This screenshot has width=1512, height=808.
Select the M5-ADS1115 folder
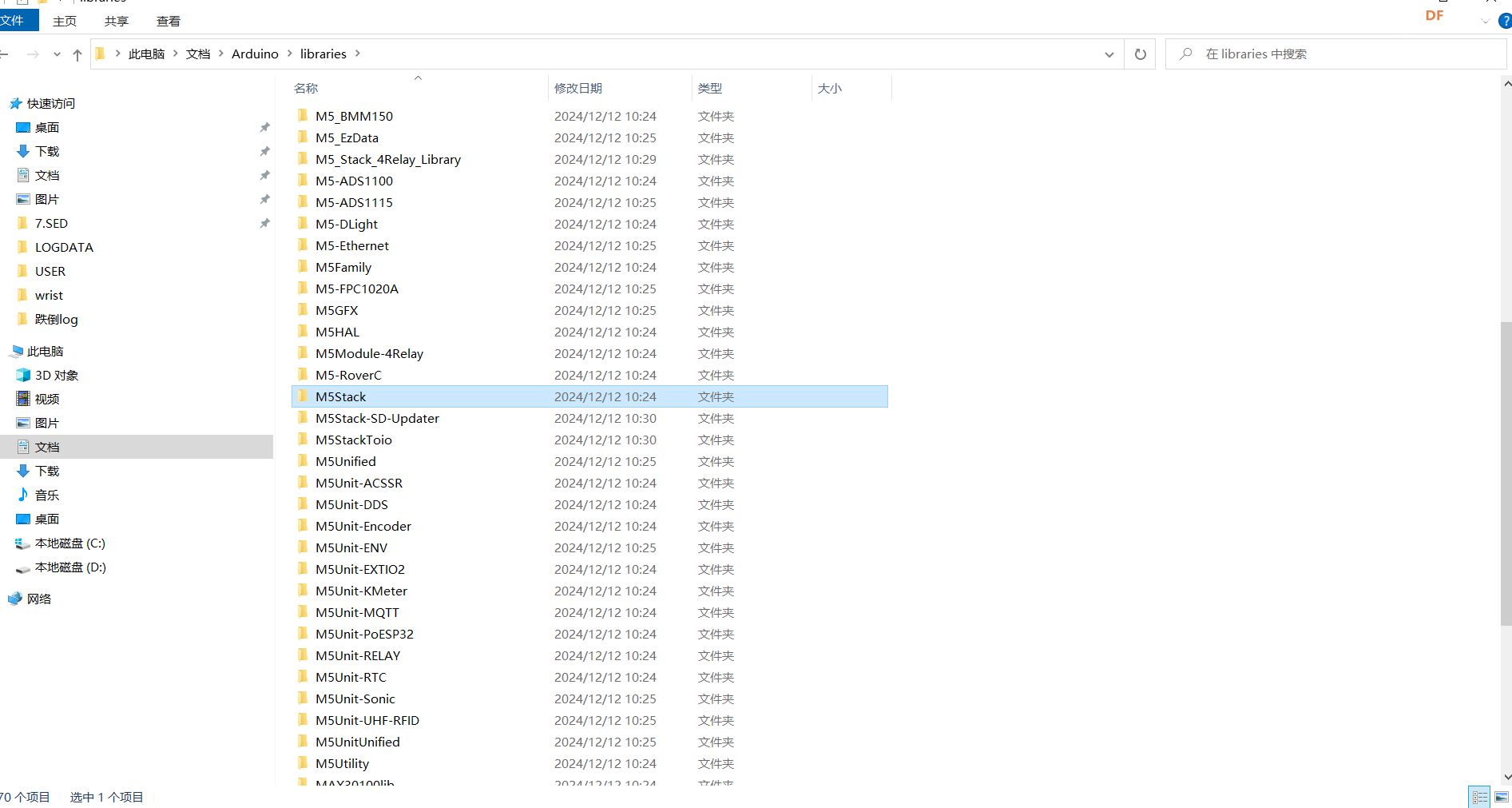(589, 202)
